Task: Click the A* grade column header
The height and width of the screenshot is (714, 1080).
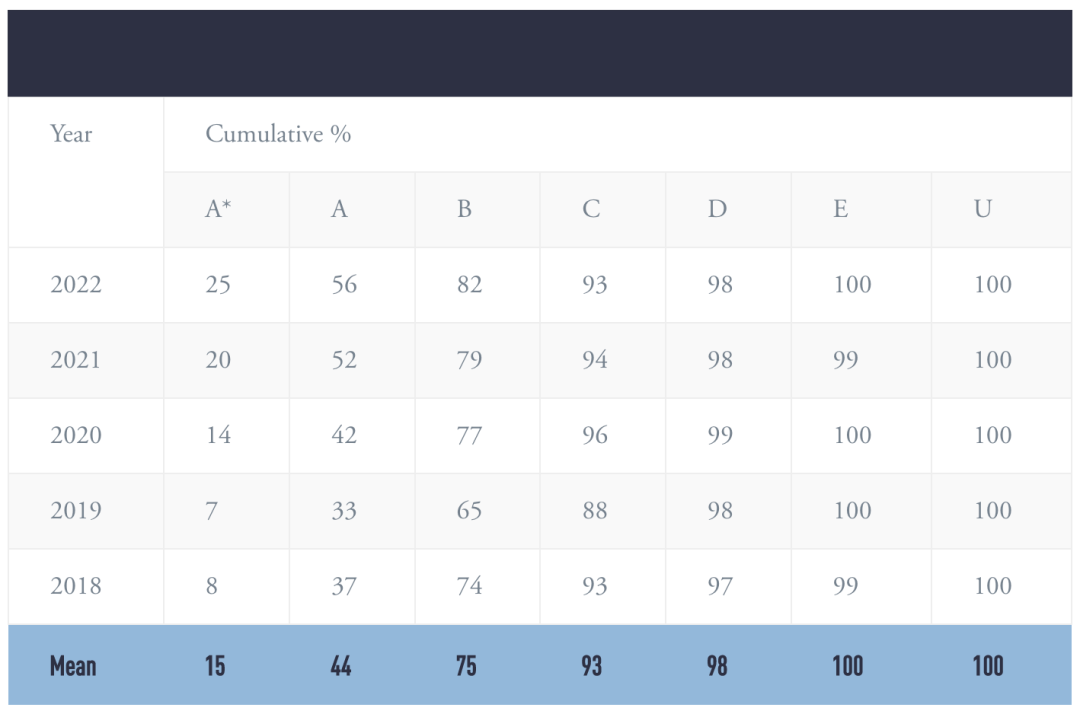Action: pyautogui.click(x=218, y=209)
